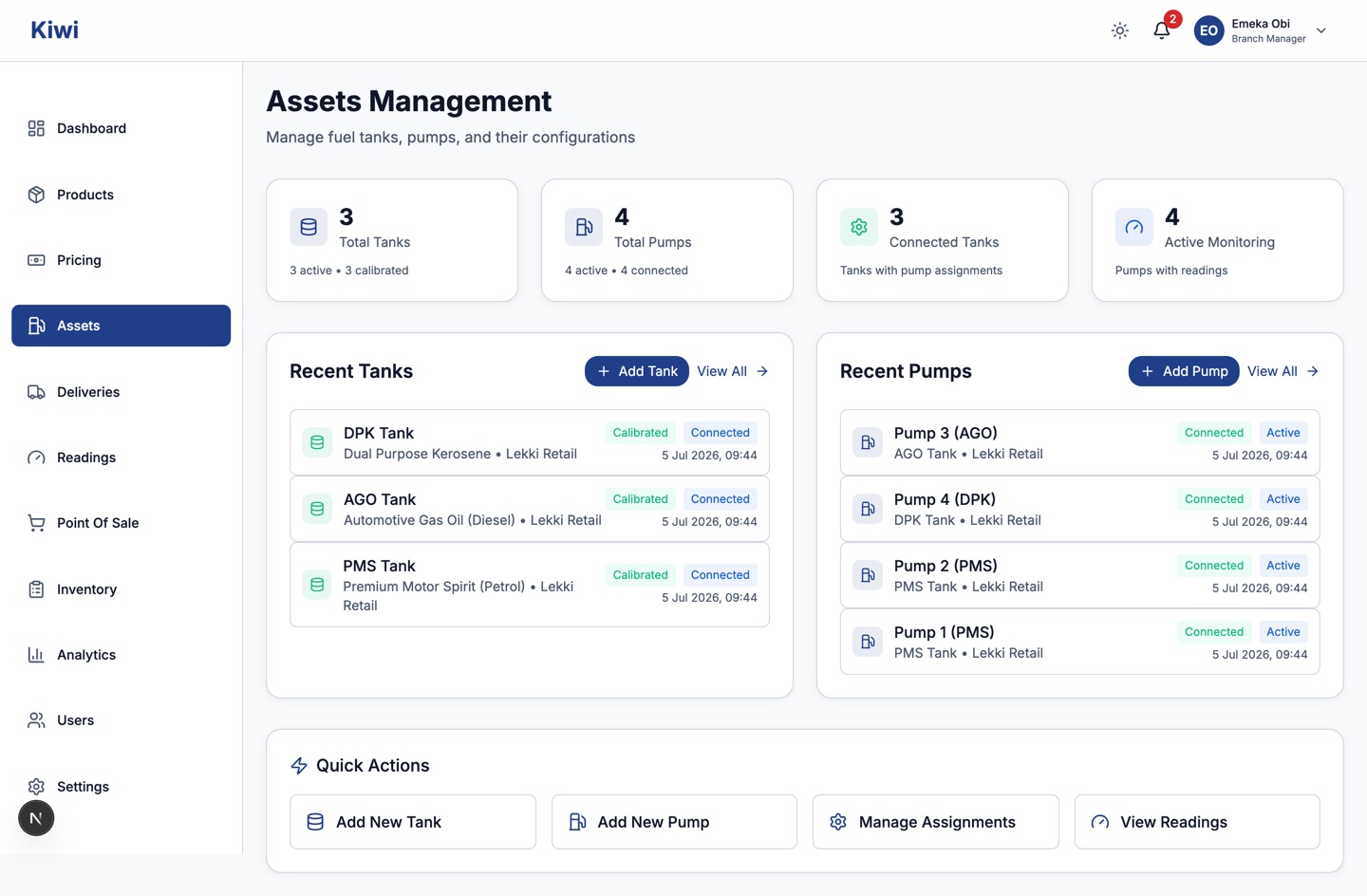Viewport: 1367px width, 896px height.
Task: Click Active badge on Pump 2 (PMS)
Action: coord(1283,566)
